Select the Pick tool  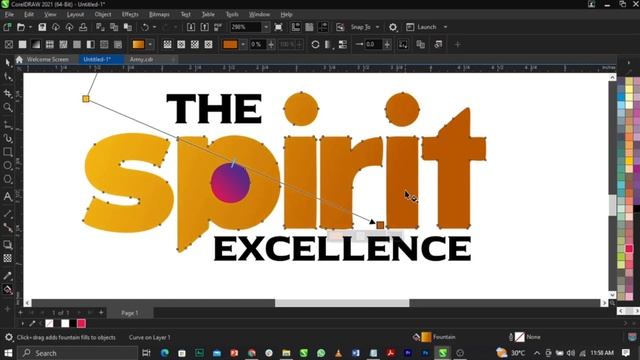pos(7,62)
